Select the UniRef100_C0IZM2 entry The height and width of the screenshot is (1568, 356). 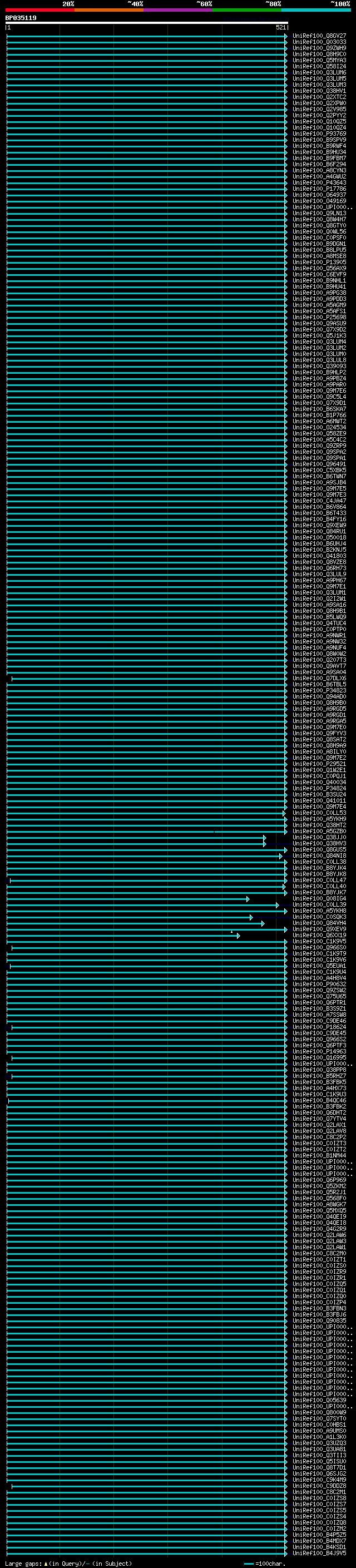[x=319, y=1529]
